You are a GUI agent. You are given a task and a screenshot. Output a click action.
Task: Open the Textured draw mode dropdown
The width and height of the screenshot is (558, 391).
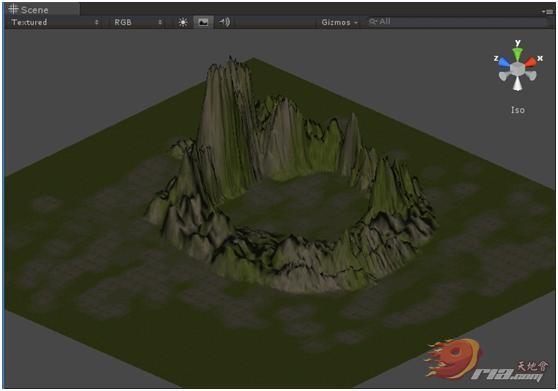pos(55,22)
